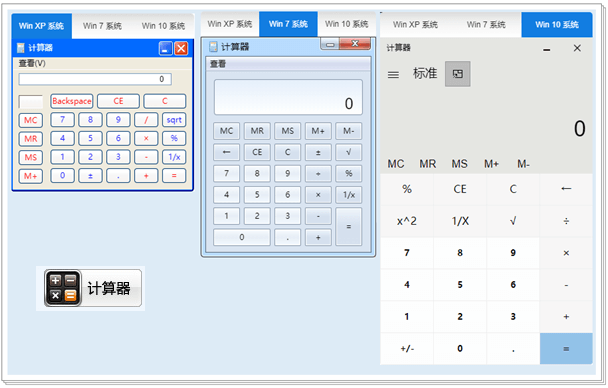
Task: Click the 1/x button in XP calculator
Action: (174, 157)
